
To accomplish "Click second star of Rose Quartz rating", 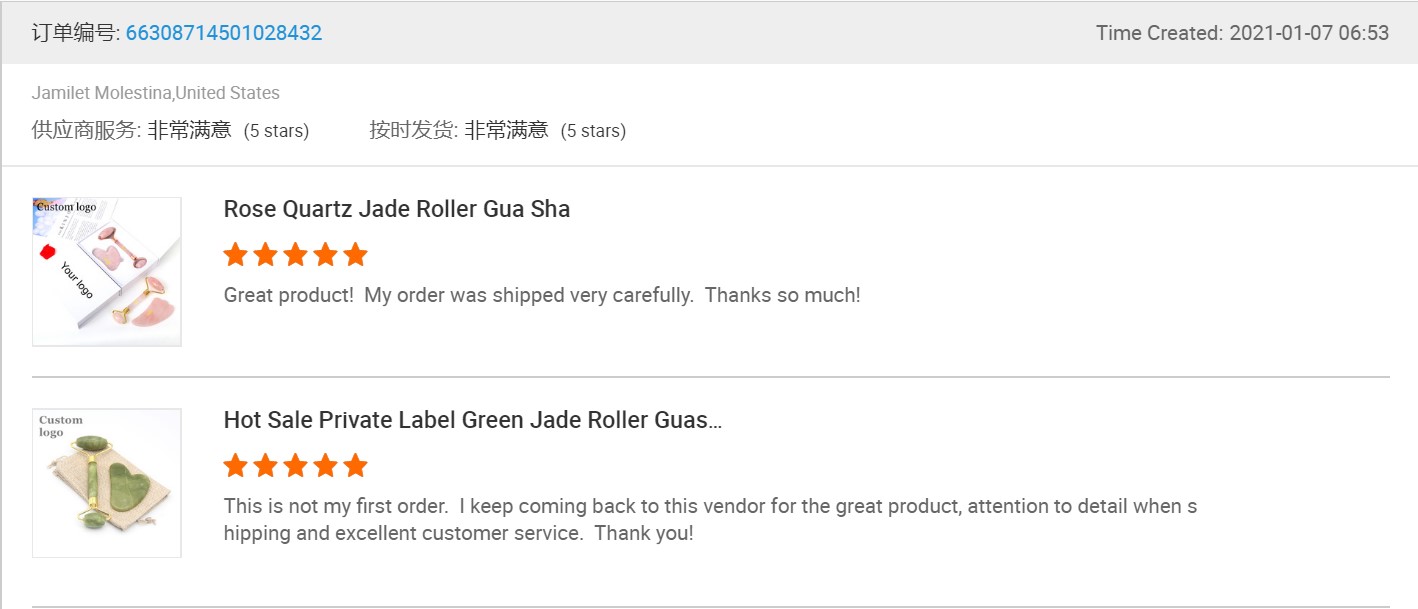I will [266, 255].
